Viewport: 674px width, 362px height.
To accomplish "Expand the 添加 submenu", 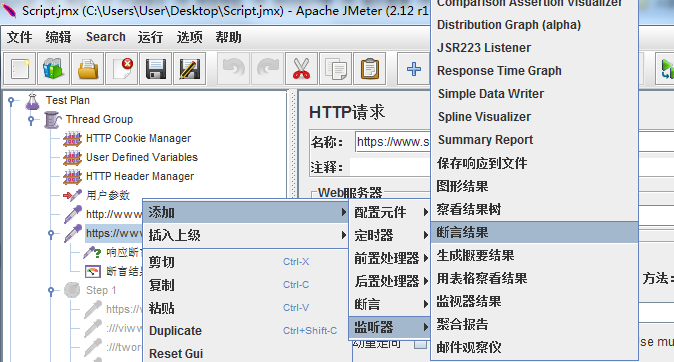I will (245, 212).
